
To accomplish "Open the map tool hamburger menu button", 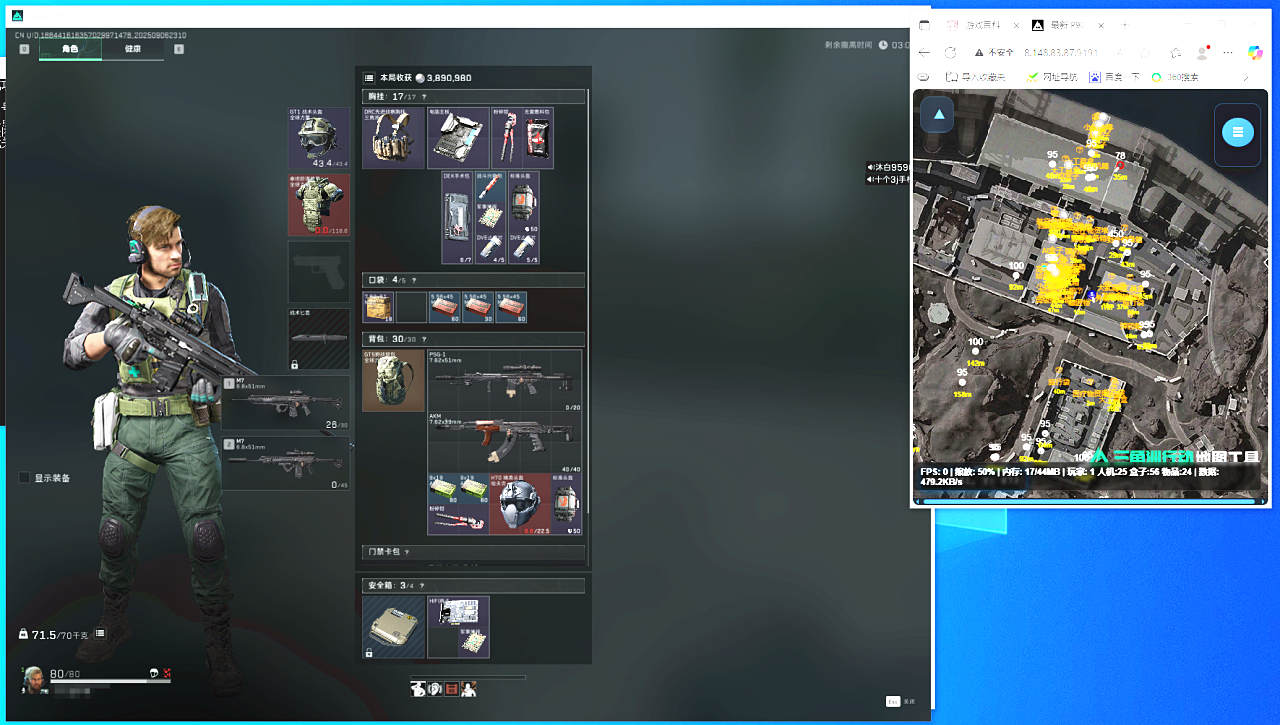I will (1237, 132).
